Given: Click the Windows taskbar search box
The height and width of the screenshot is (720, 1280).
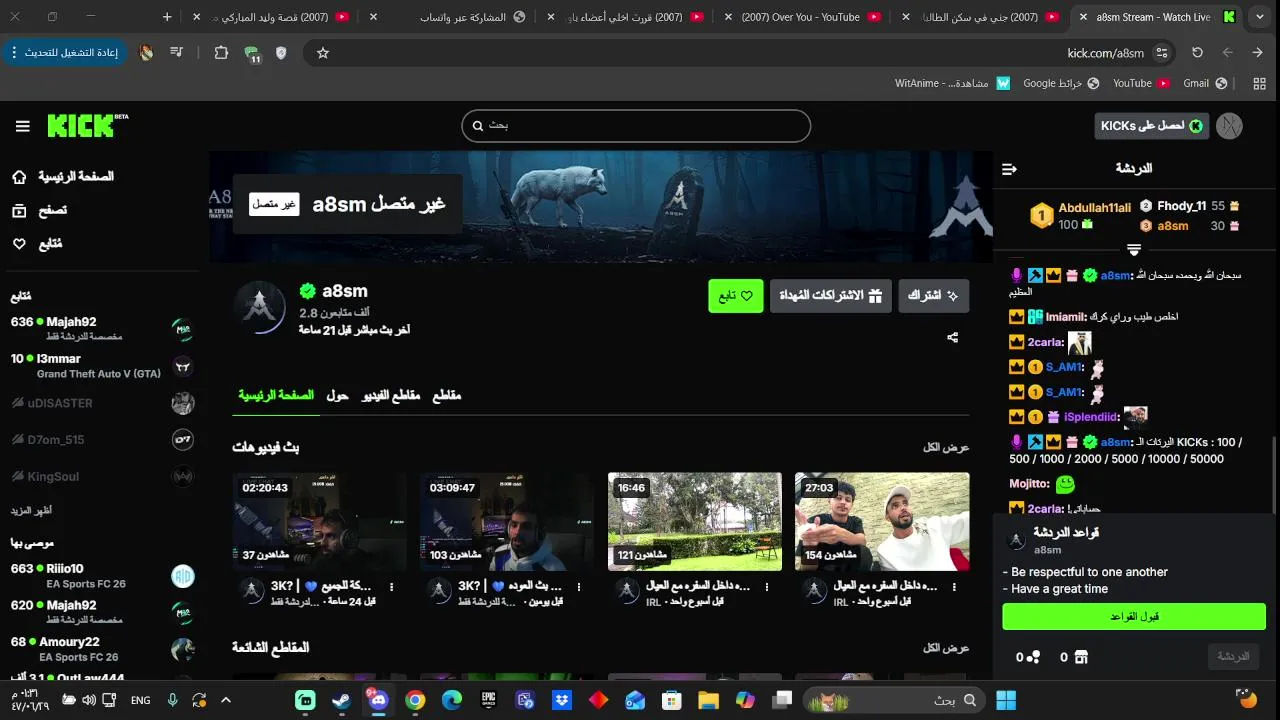Looking at the screenshot, I should pyautogui.click(x=895, y=700).
